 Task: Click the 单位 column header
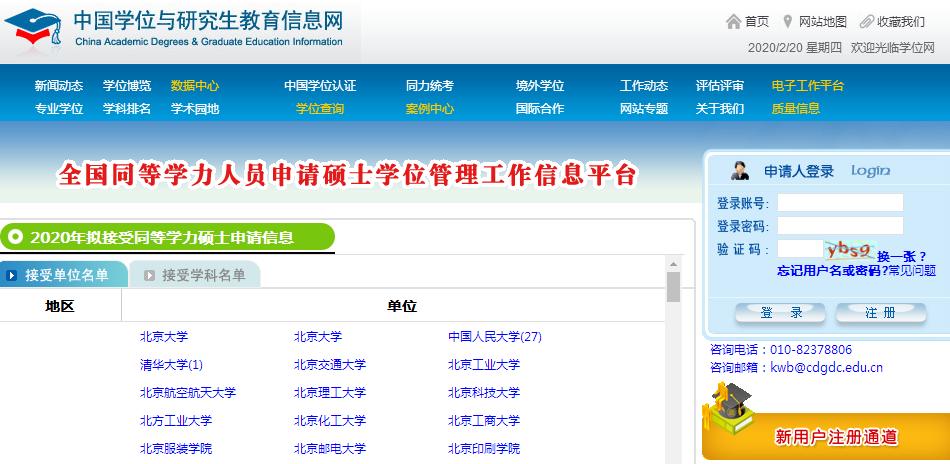[402, 307]
